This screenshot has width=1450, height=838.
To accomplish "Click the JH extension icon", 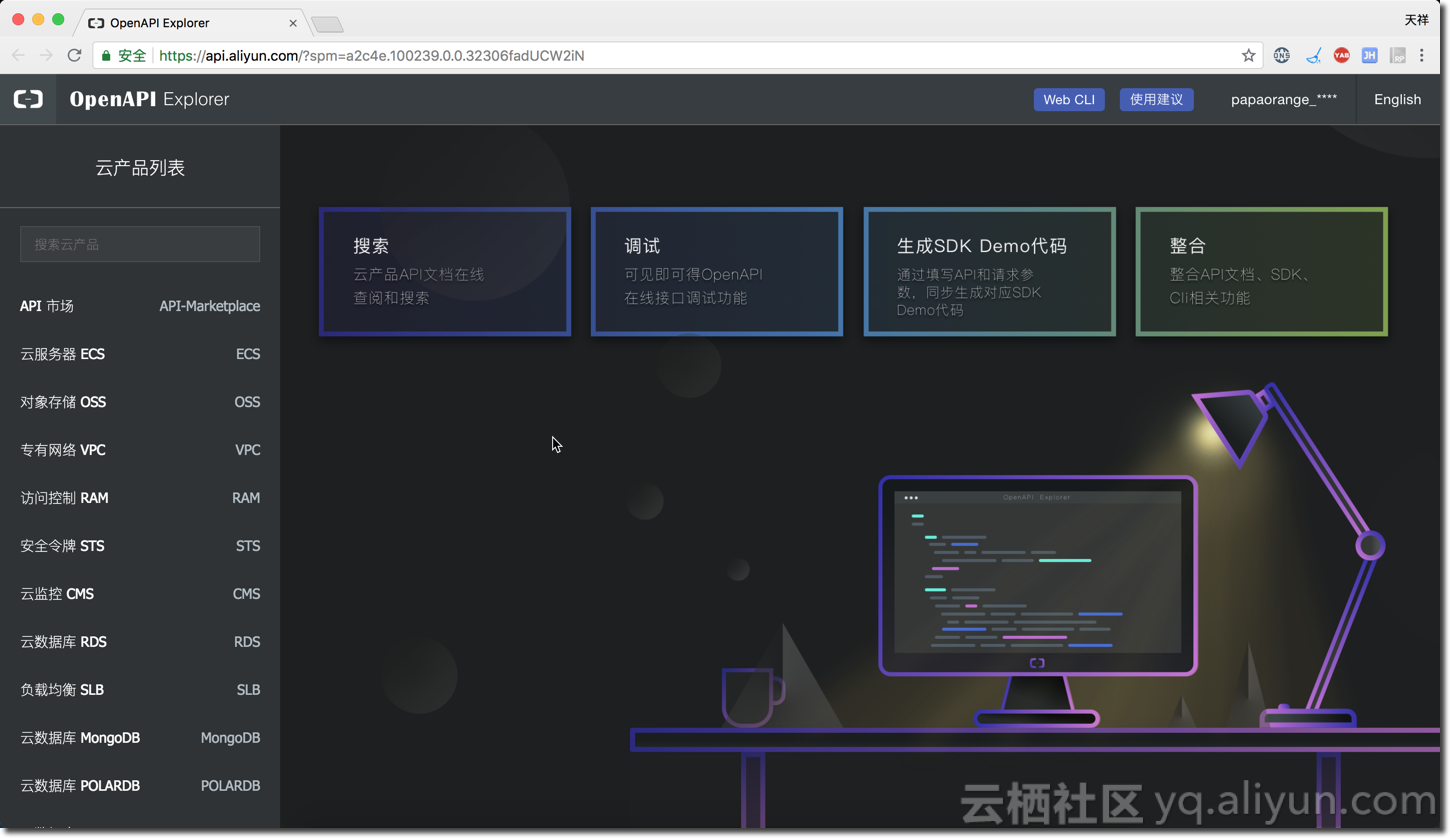I will (x=1369, y=56).
